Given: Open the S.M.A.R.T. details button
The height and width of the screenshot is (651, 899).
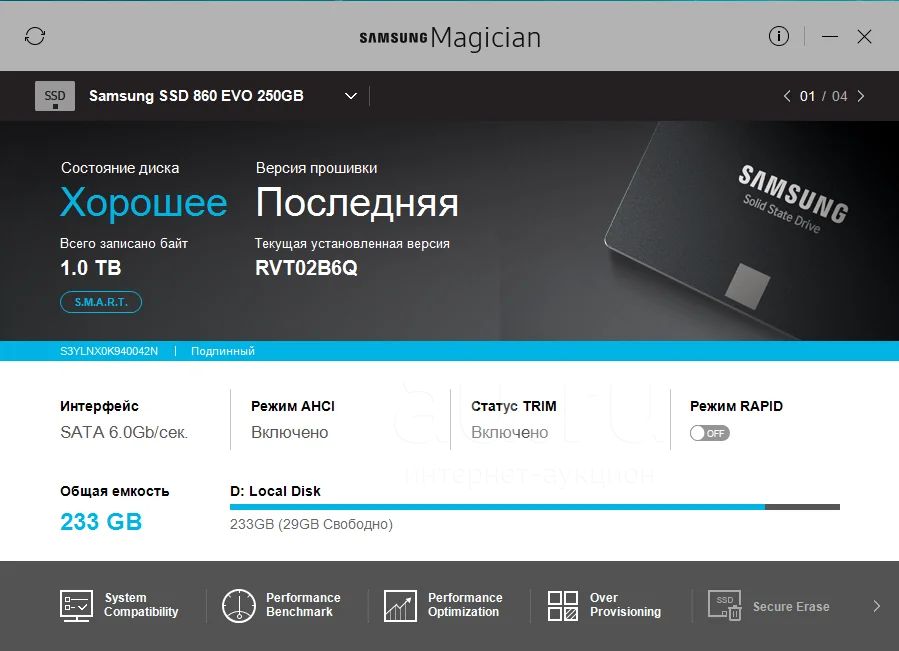Looking at the screenshot, I should point(101,302).
